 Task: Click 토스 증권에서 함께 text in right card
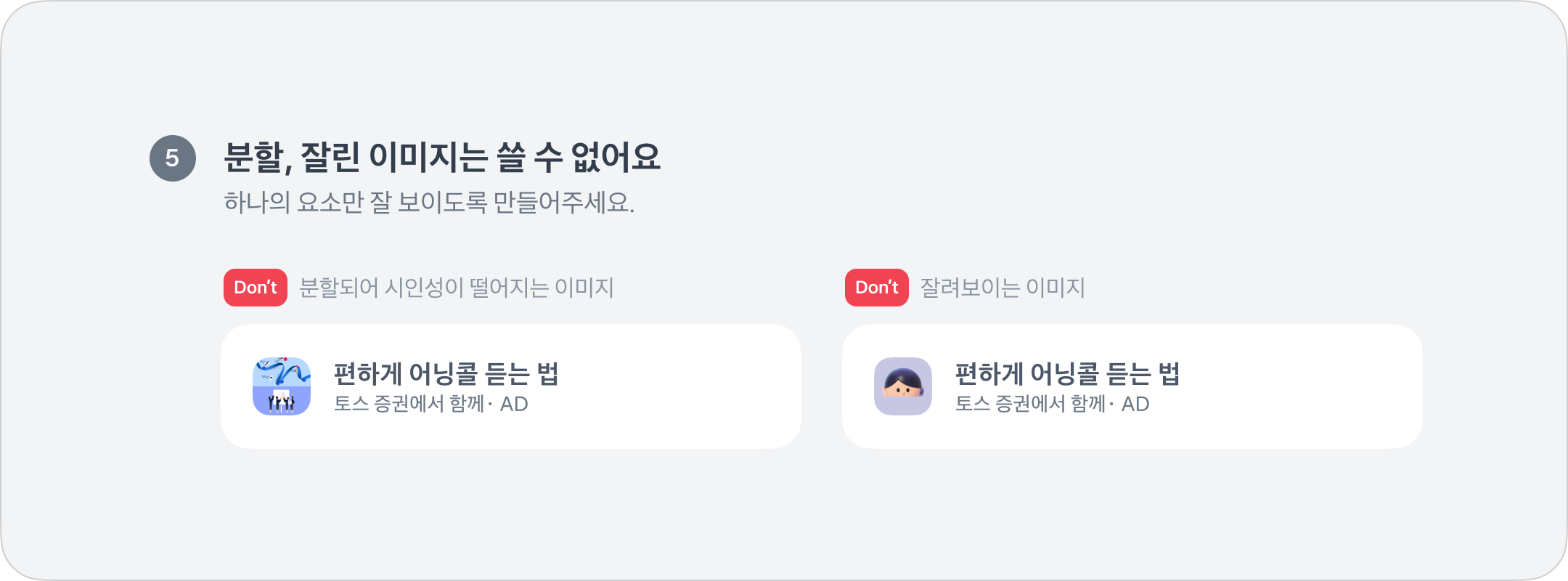point(1030,404)
